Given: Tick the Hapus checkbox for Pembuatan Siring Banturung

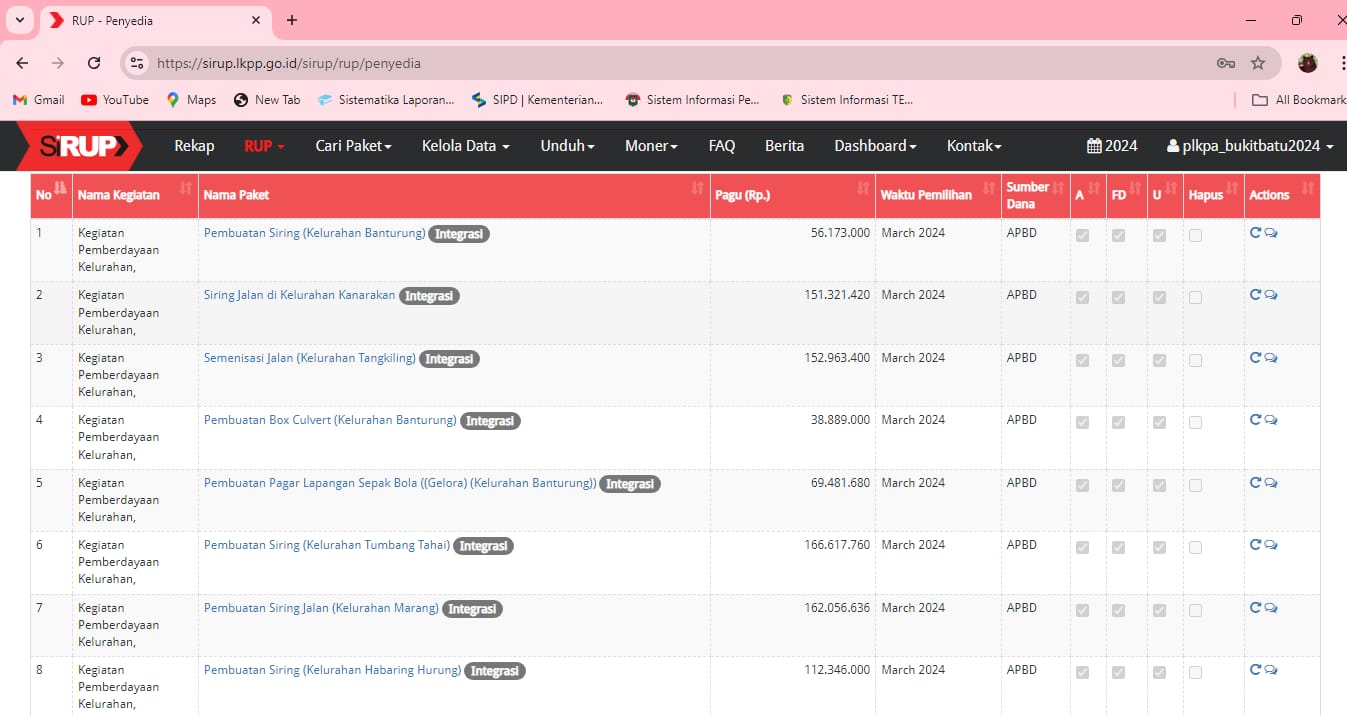Looking at the screenshot, I should [x=1195, y=236].
